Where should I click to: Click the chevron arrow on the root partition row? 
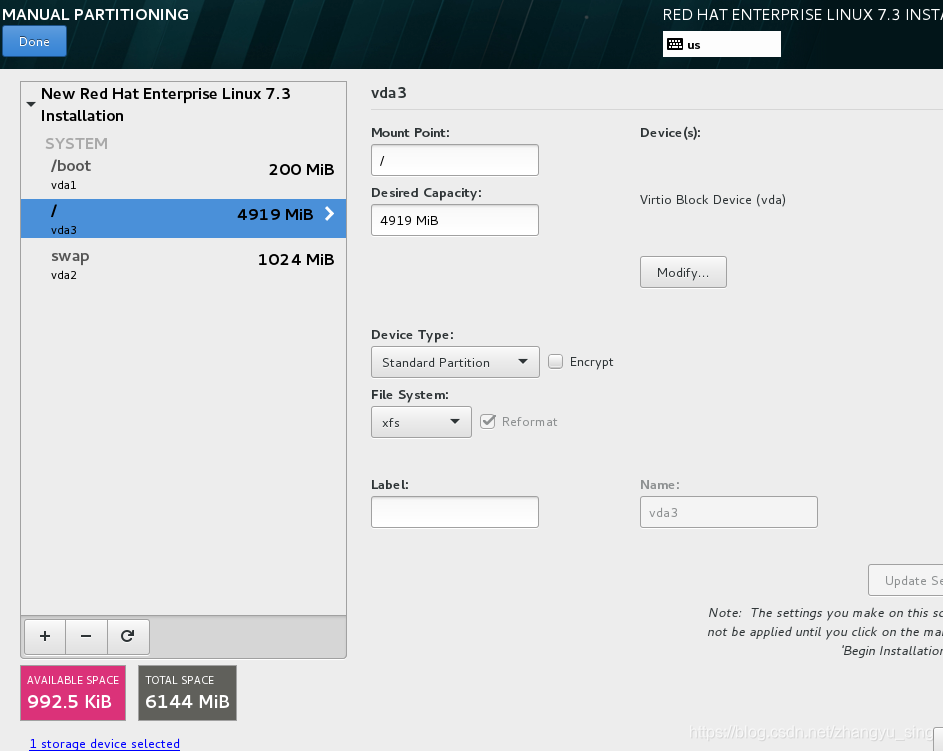coord(329,213)
